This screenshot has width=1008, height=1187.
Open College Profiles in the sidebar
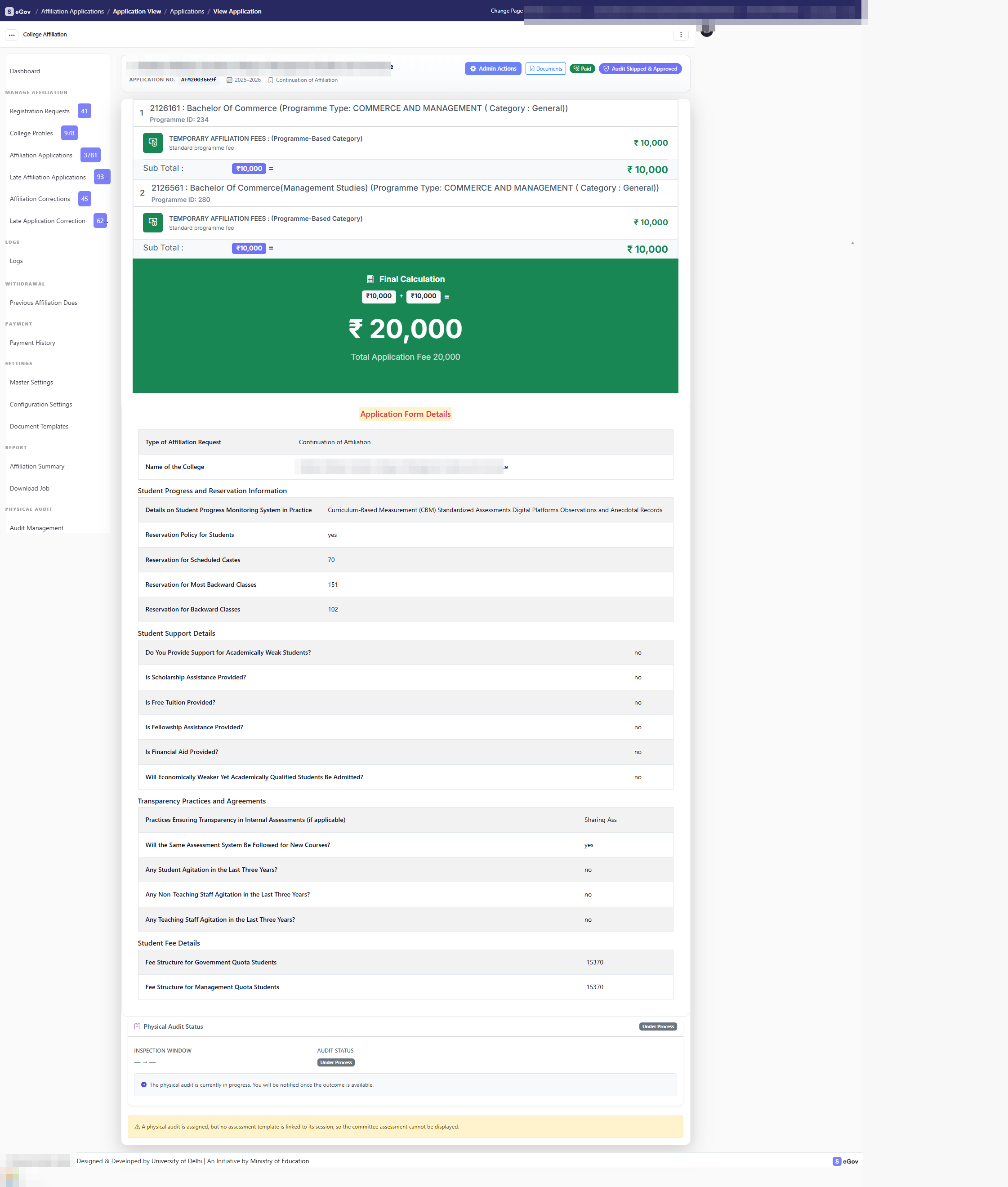tap(31, 133)
